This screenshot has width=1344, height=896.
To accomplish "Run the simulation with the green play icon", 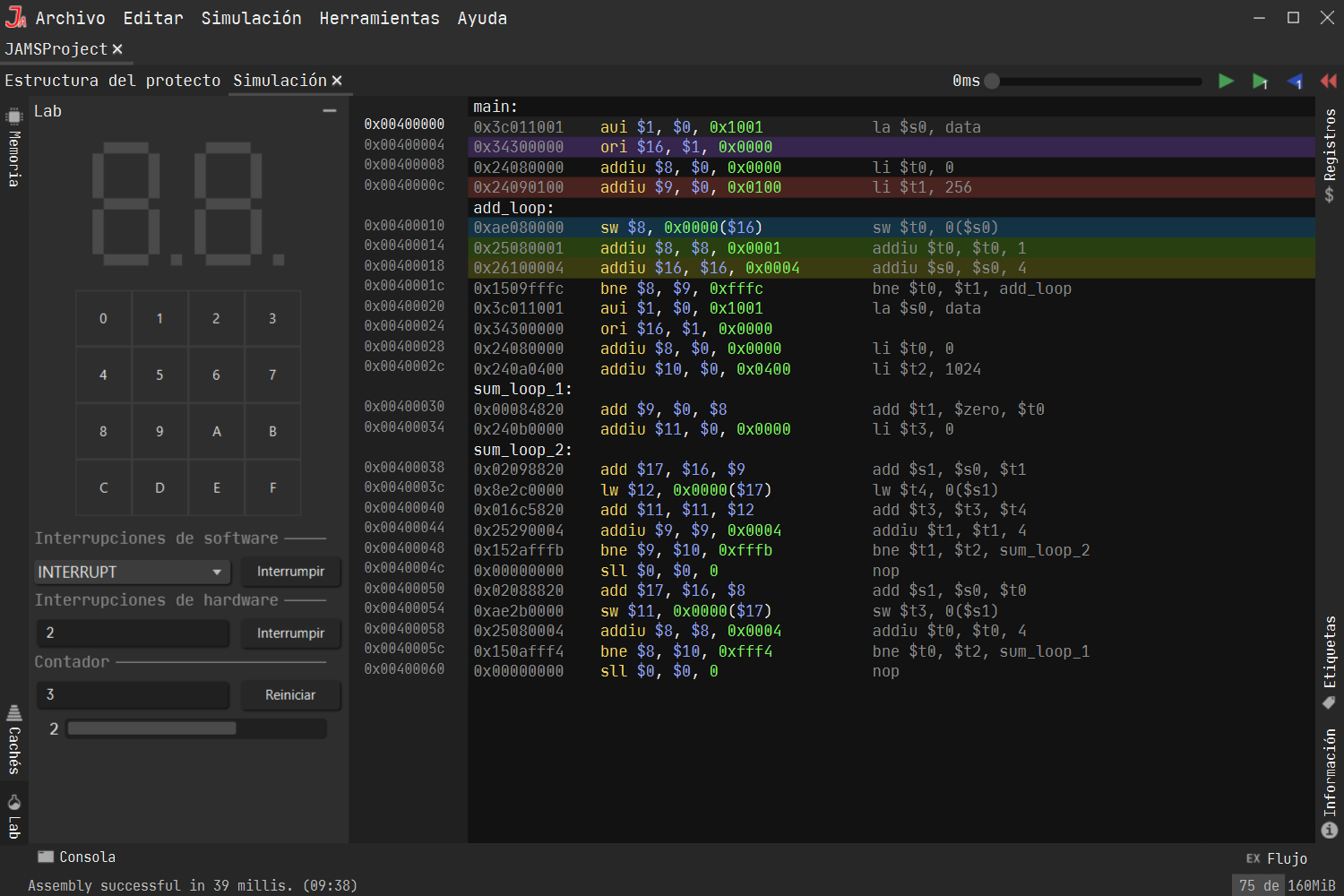I will pos(1226,81).
